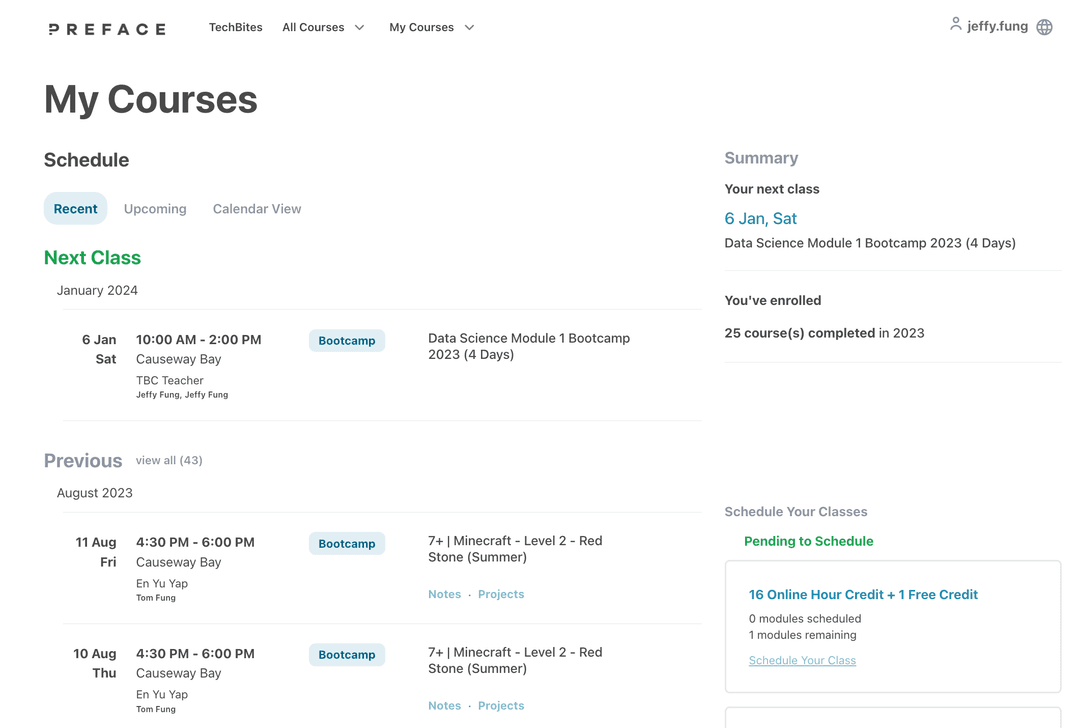1080x728 pixels.
Task: Click view all (43) previous classes
Action: (169, 460)
